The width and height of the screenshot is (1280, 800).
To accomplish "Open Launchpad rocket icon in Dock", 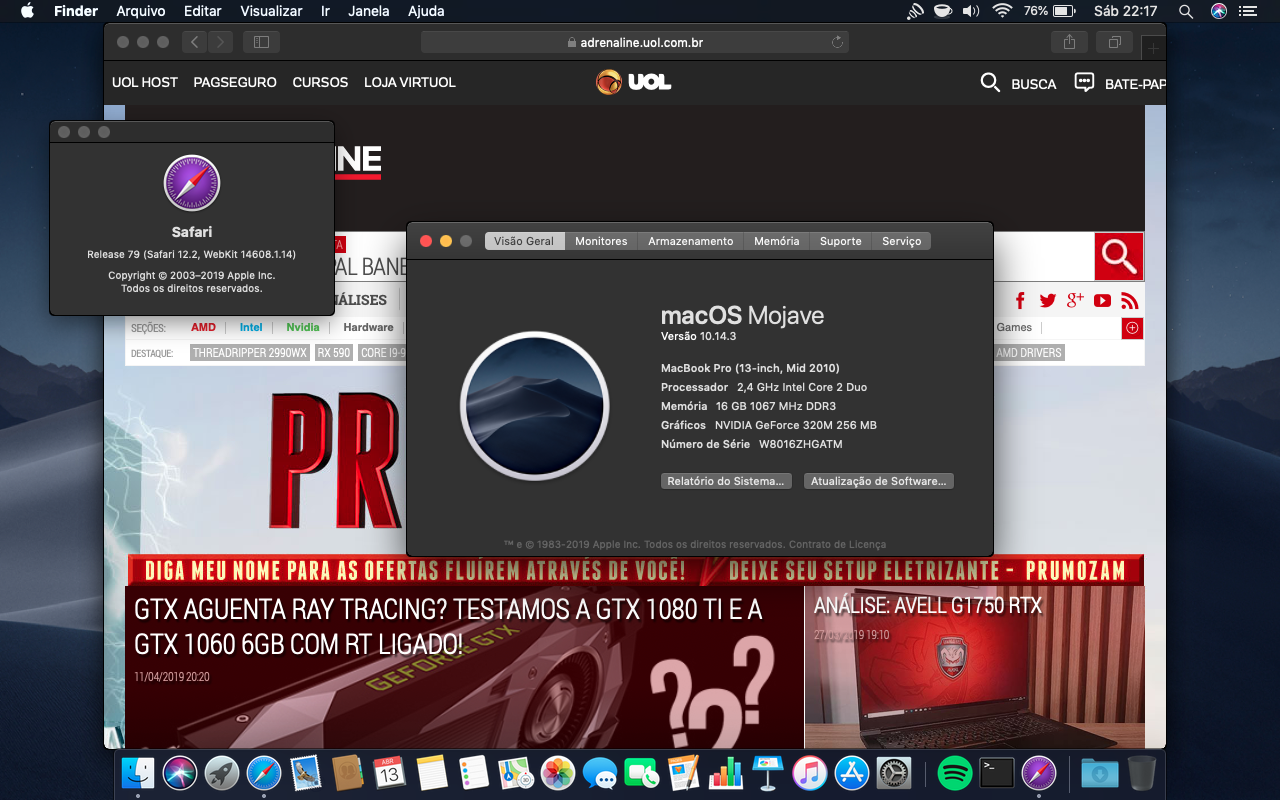I will pyautogui.click(x=222, y=773).
